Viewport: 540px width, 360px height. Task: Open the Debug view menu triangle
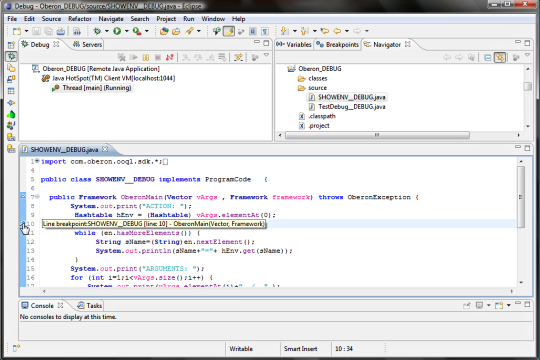point(267,55)
